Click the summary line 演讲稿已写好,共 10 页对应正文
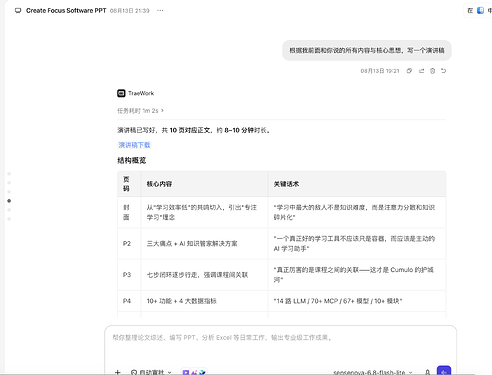492x375 pixels. pos(194,130)
